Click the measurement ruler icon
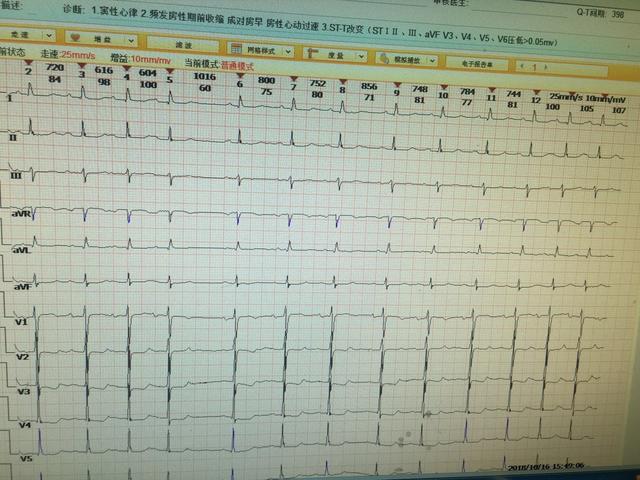This screenshot has width=640, height=480. pyautogui.click(x=313, y=53)
